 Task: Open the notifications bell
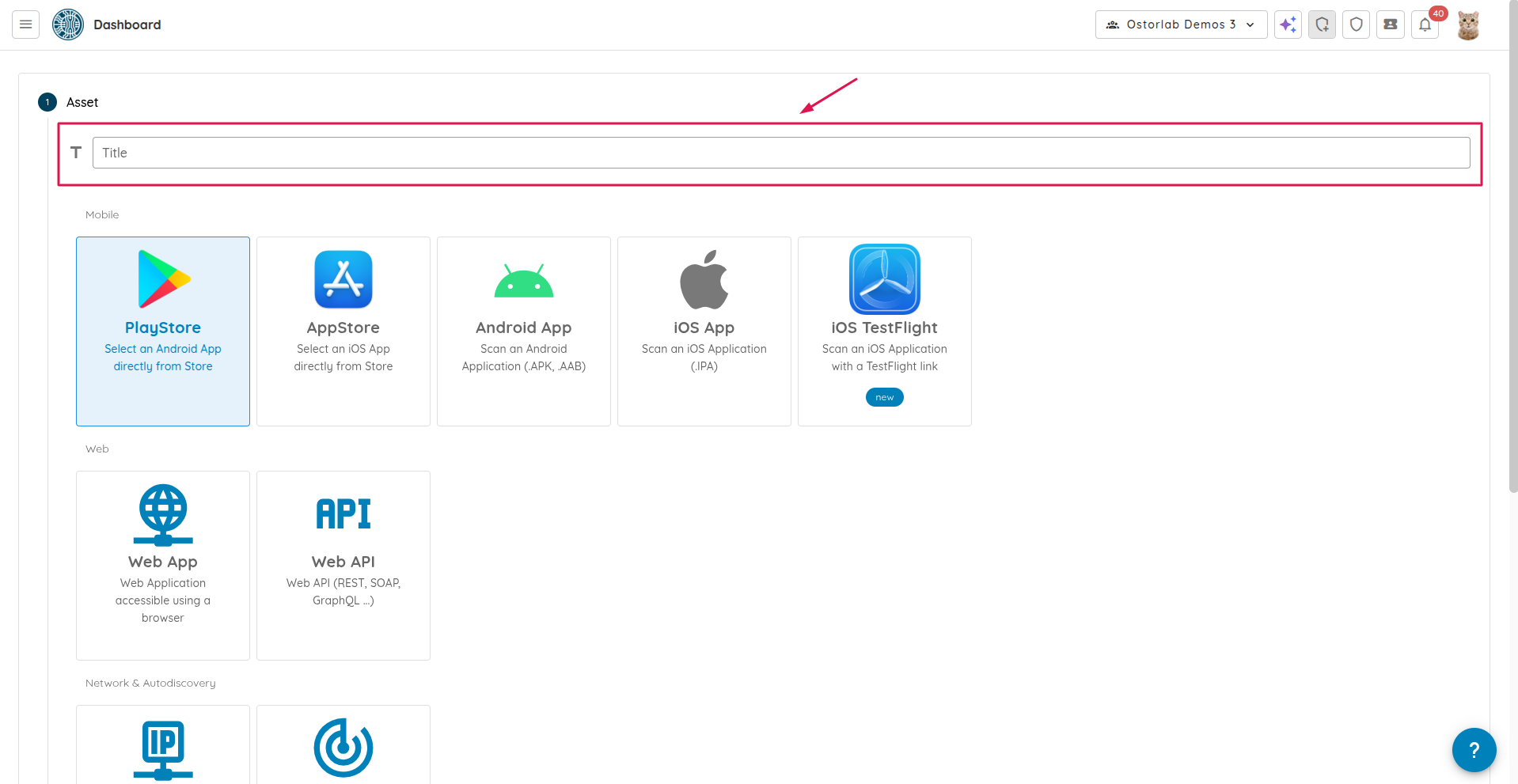(x=1425, y=25)
